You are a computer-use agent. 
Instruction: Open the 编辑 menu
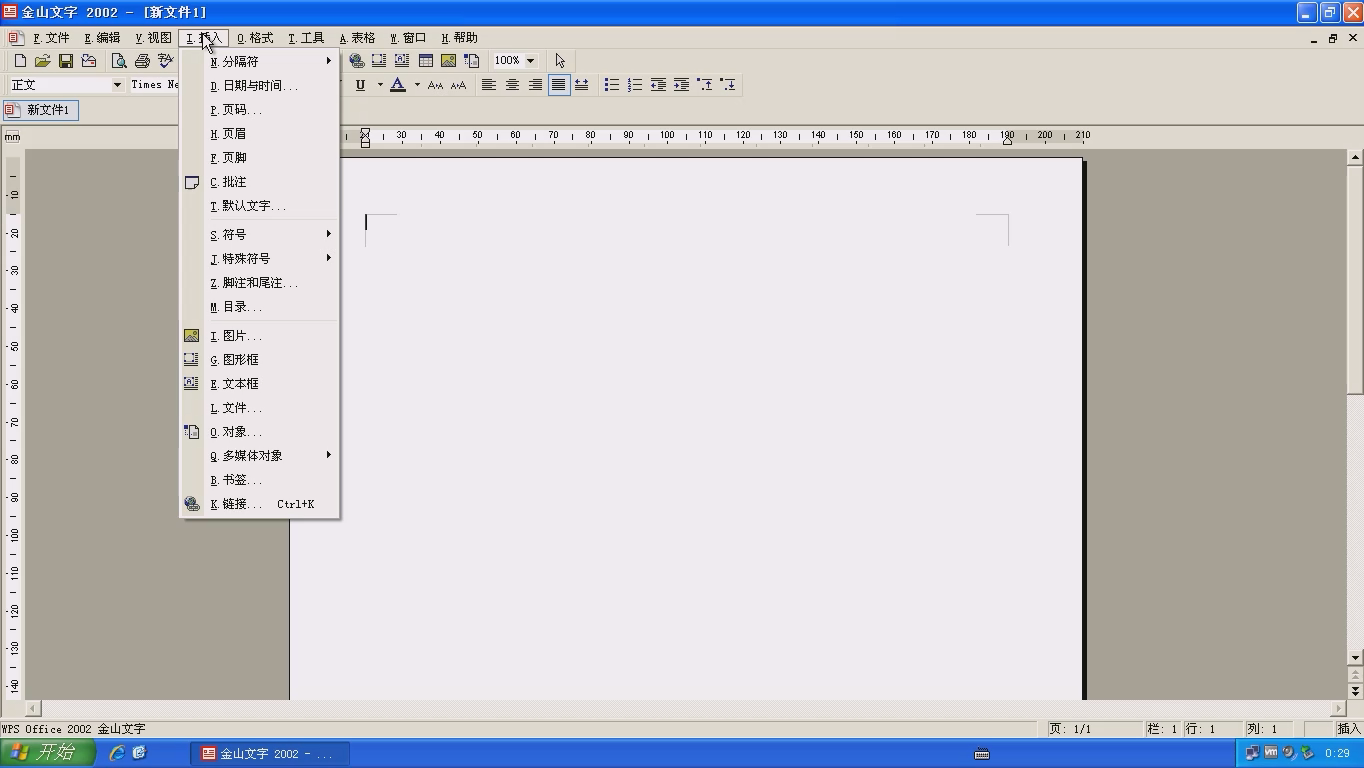(102, 38)
